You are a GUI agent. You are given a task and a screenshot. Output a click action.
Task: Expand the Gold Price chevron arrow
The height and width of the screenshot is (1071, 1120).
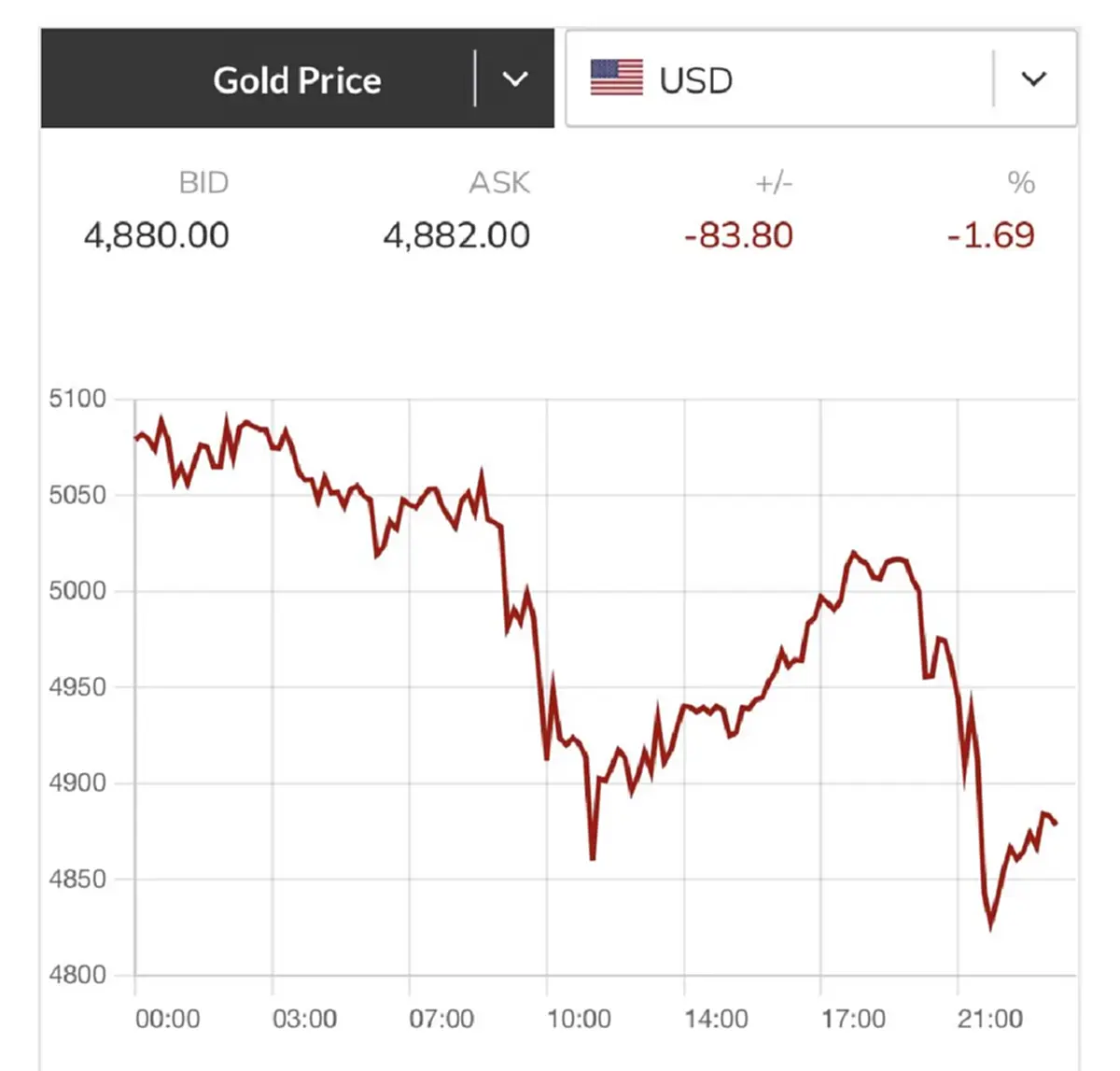pyautogui.click(x=515, y=79)
